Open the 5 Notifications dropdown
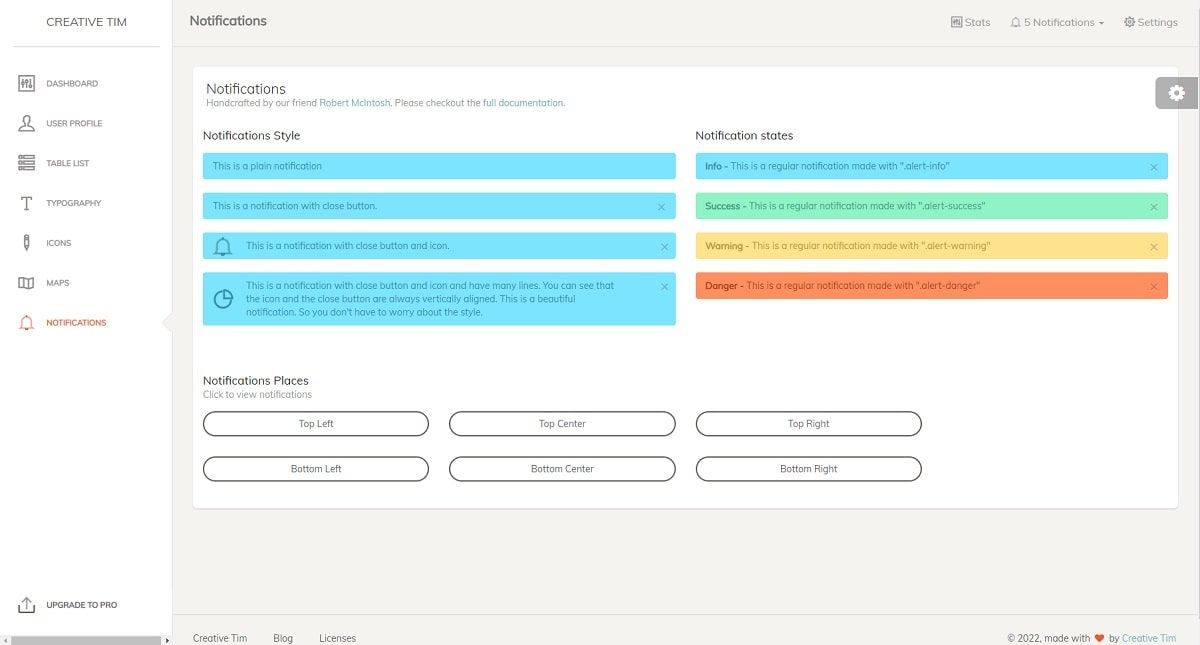This screenshot has width=1200, height=645. (1057, 21)
